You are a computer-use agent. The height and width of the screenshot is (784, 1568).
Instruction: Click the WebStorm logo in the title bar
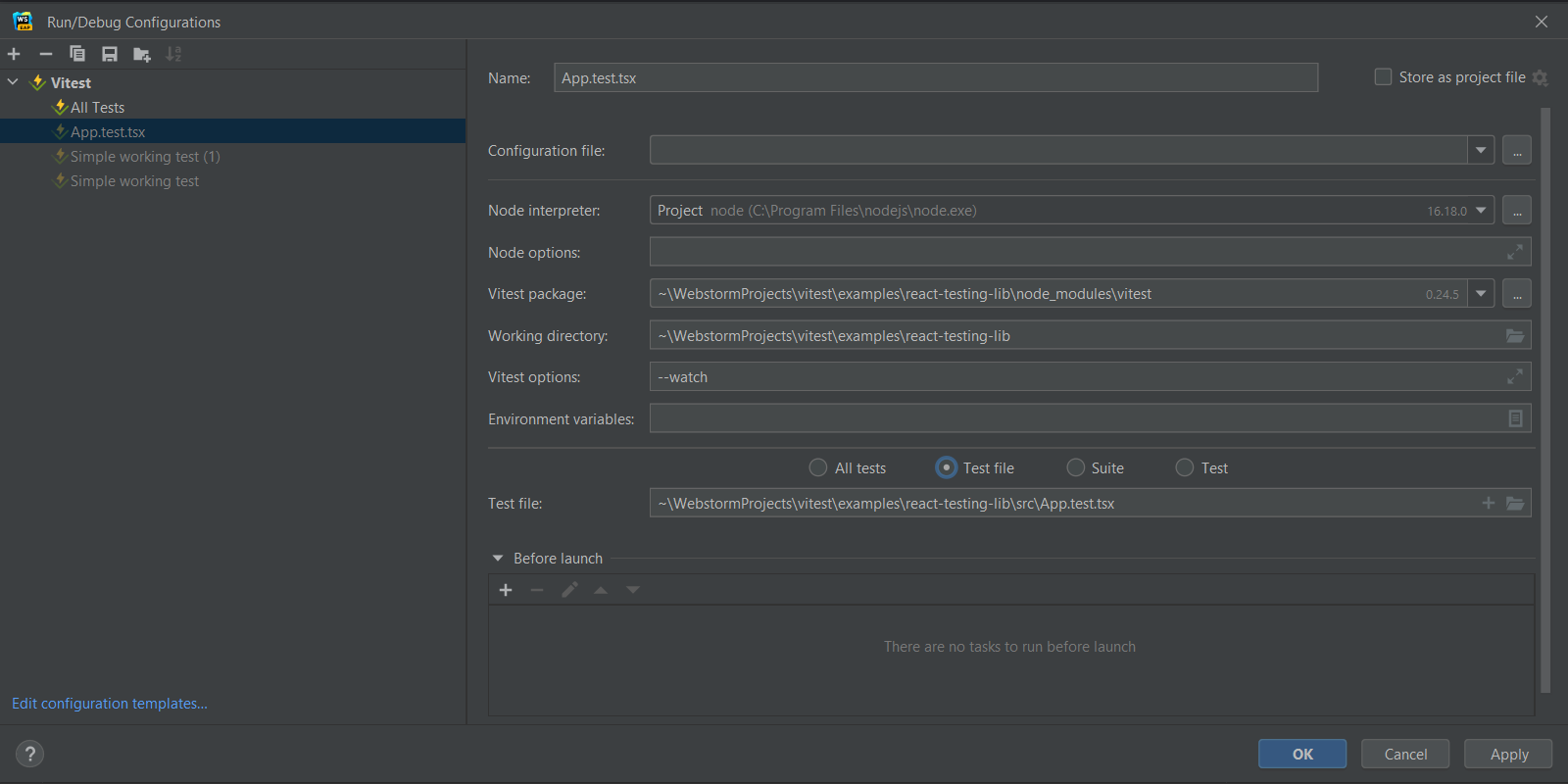[23, 22]
